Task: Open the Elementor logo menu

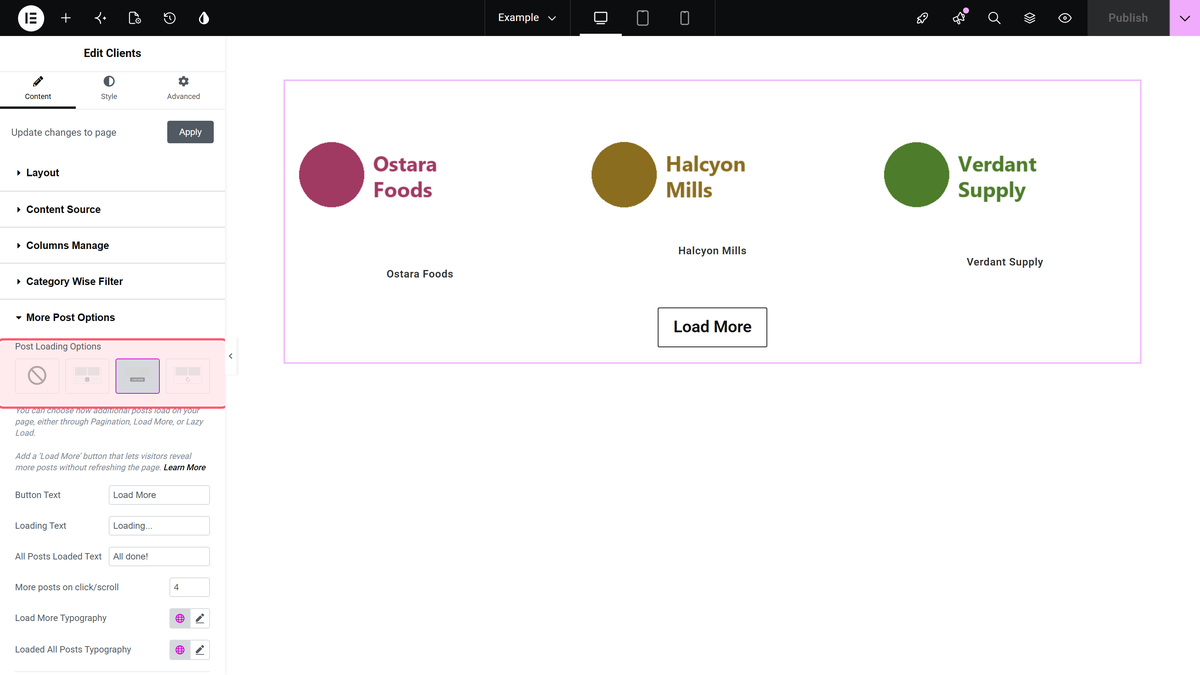Action: coord(31,18)
